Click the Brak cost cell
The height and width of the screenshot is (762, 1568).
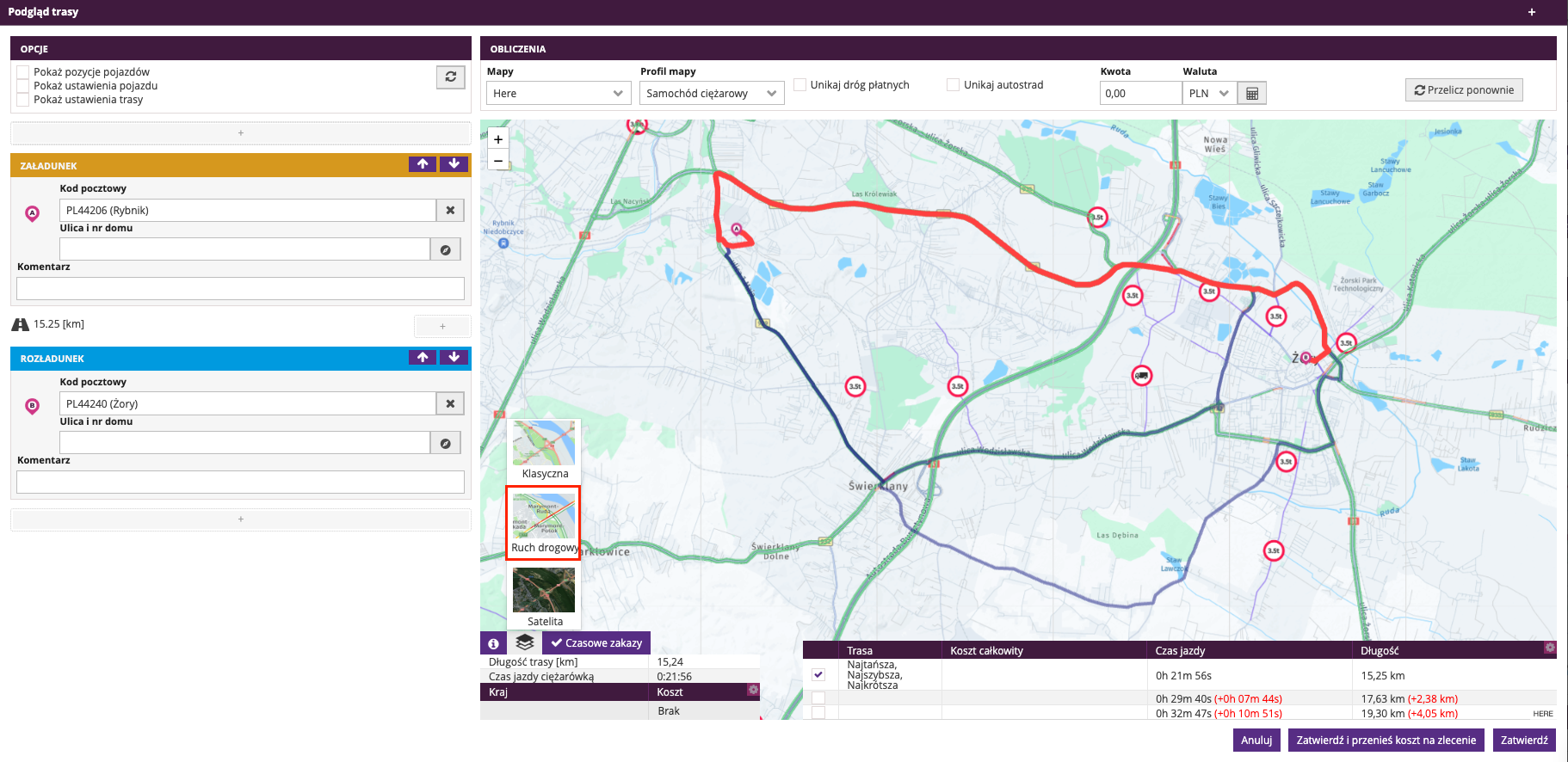coord(703,711)
